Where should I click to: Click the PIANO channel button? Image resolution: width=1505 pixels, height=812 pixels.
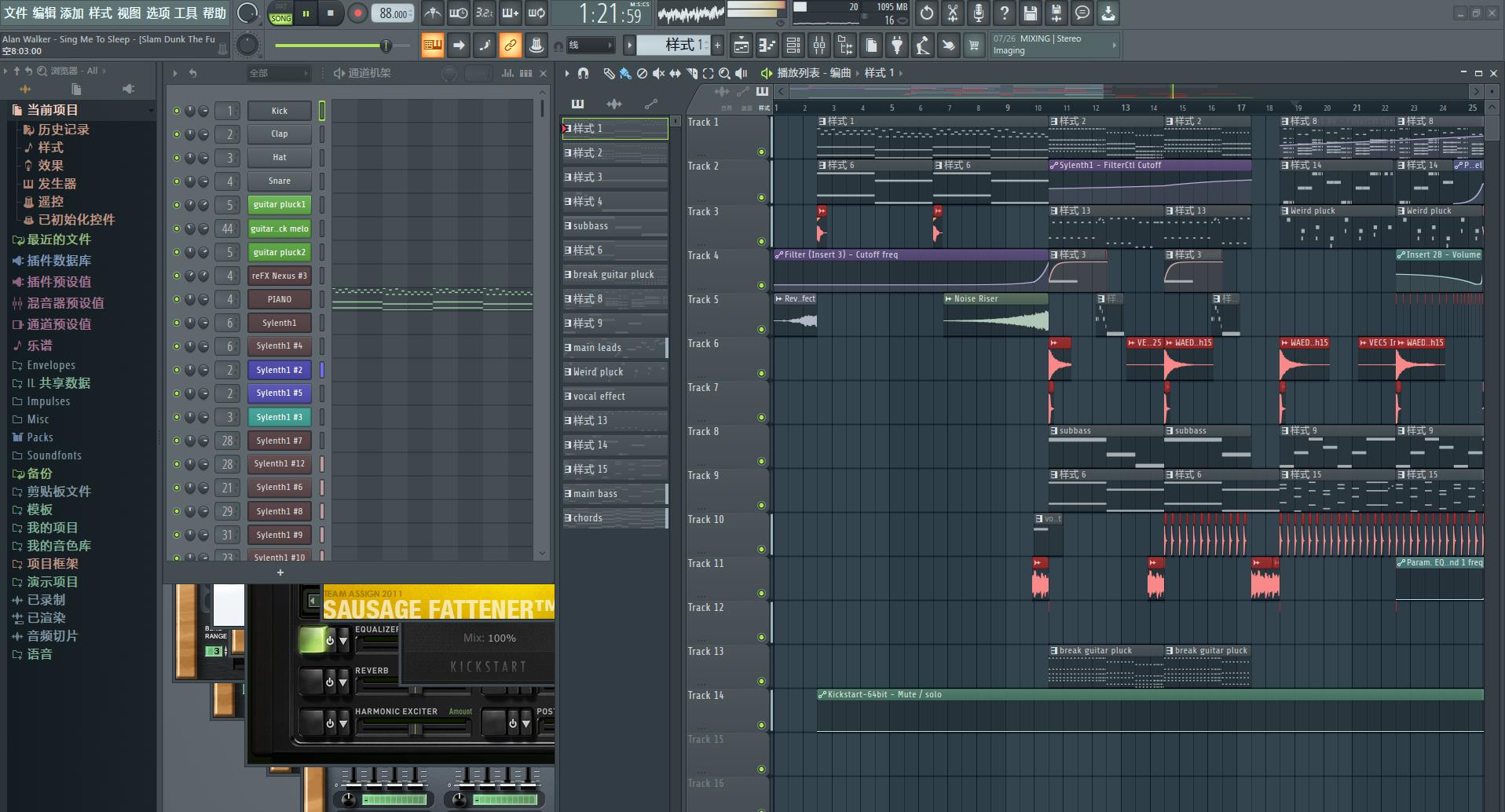(280, 299)
